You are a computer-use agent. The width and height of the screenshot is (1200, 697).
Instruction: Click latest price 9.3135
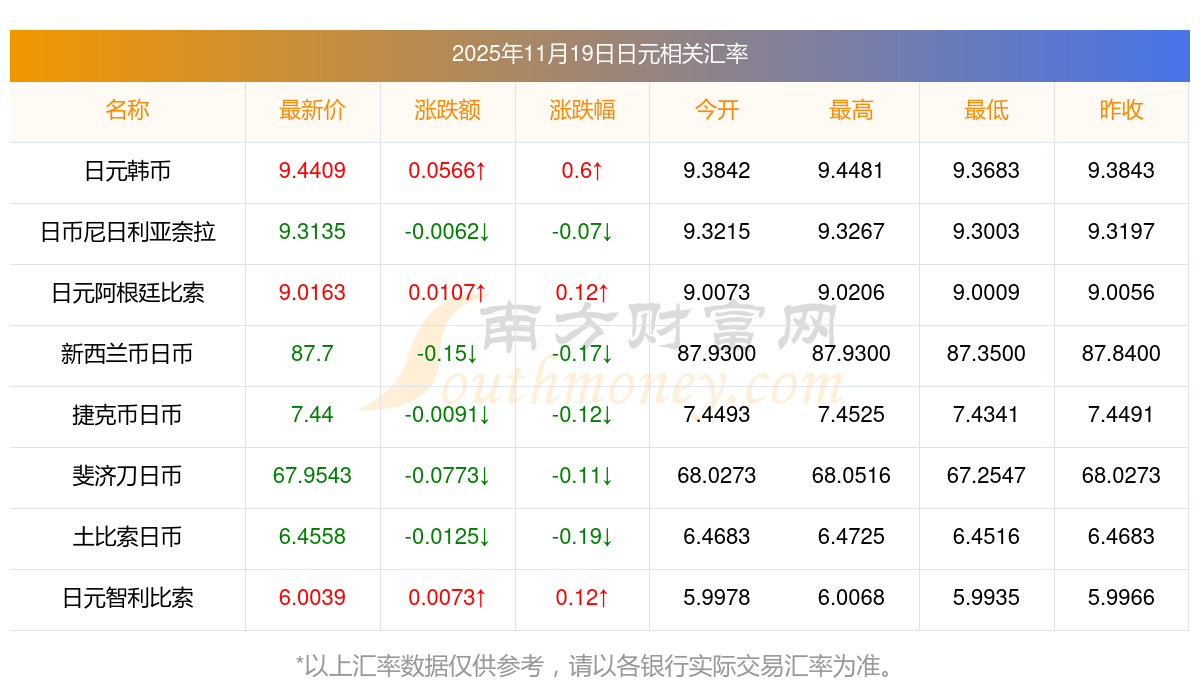click(312, 232)
